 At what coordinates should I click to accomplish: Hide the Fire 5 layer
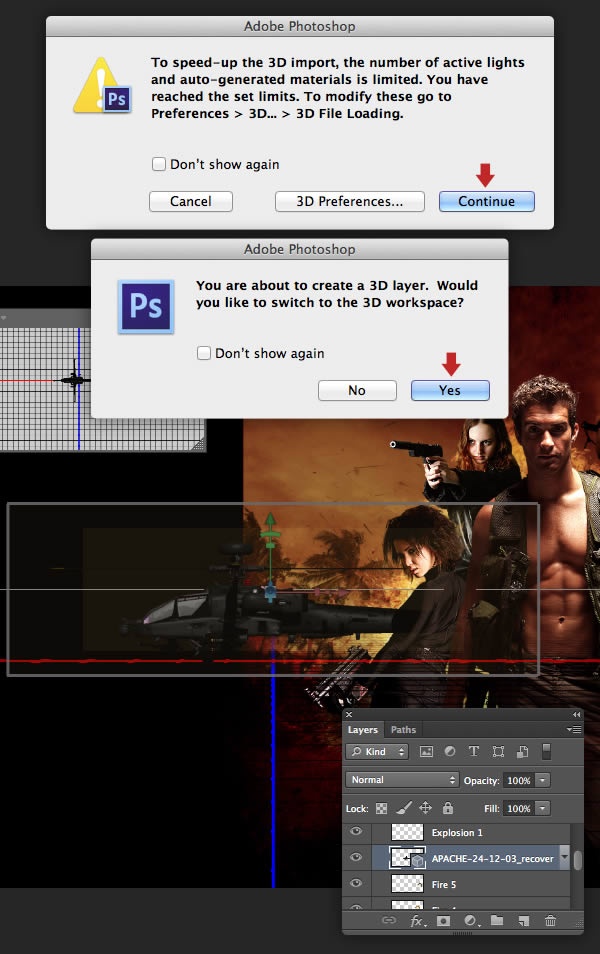tap(357, 883)
